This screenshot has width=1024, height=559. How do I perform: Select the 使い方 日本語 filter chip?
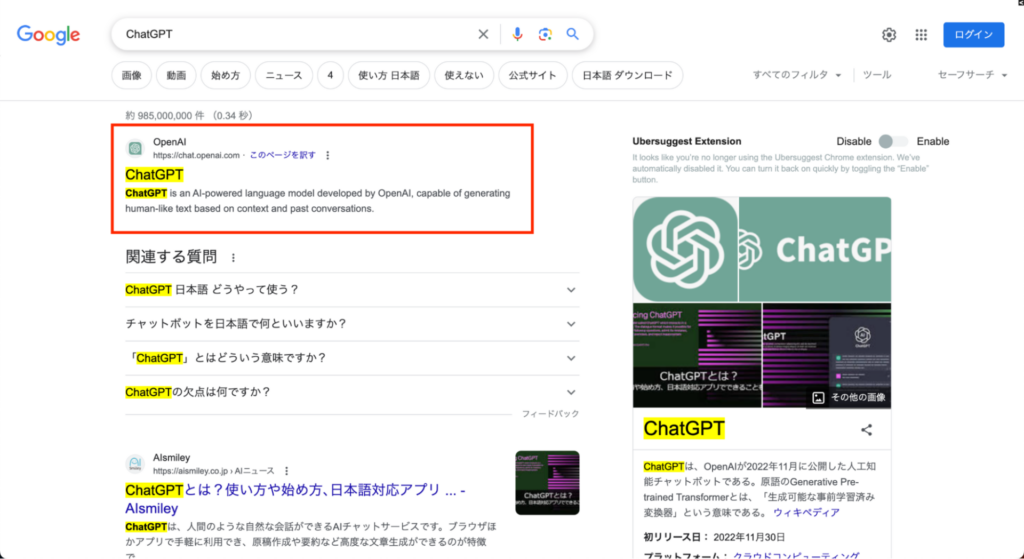click(389, 75)
